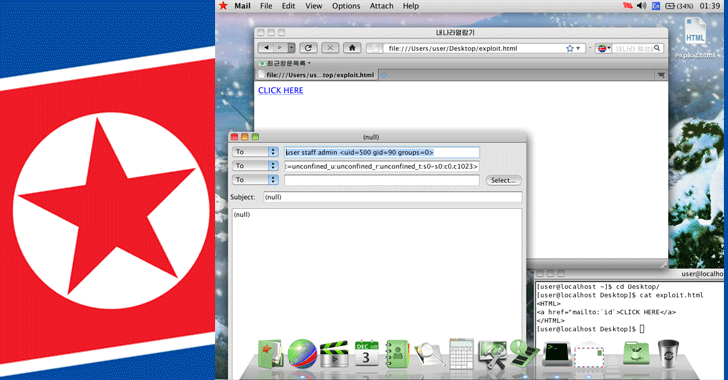This screenshot has height=380, width=728.
Task: Click the browser Forward arrow button
Action: point(280,48)
